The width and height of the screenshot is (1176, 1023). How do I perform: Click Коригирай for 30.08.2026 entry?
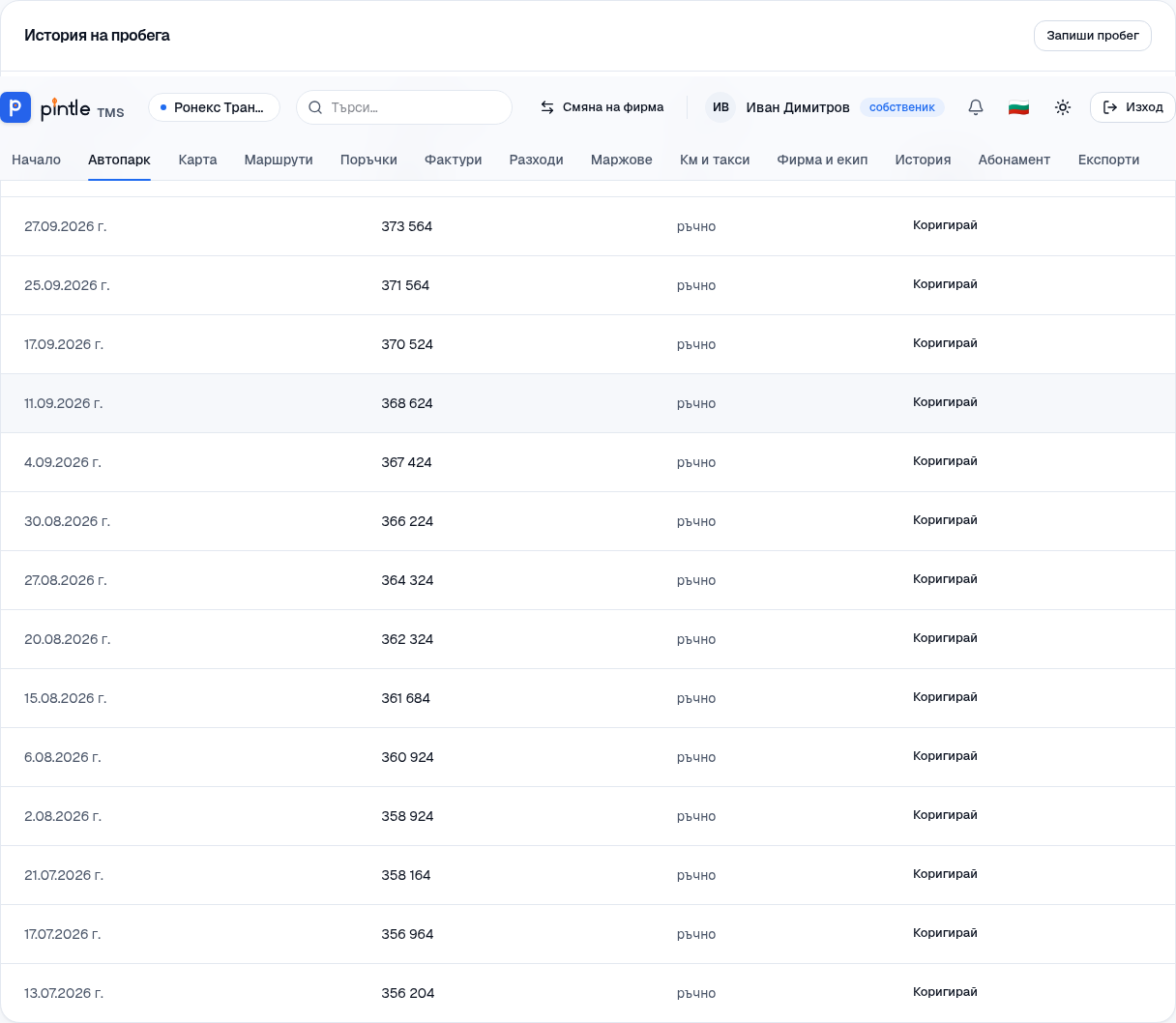pyautogui.click(x=945, y=520)
